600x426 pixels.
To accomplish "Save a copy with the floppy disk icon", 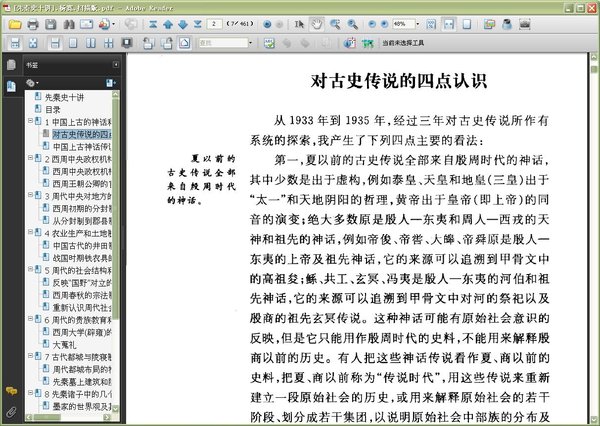I will click(x=51, y=24).
